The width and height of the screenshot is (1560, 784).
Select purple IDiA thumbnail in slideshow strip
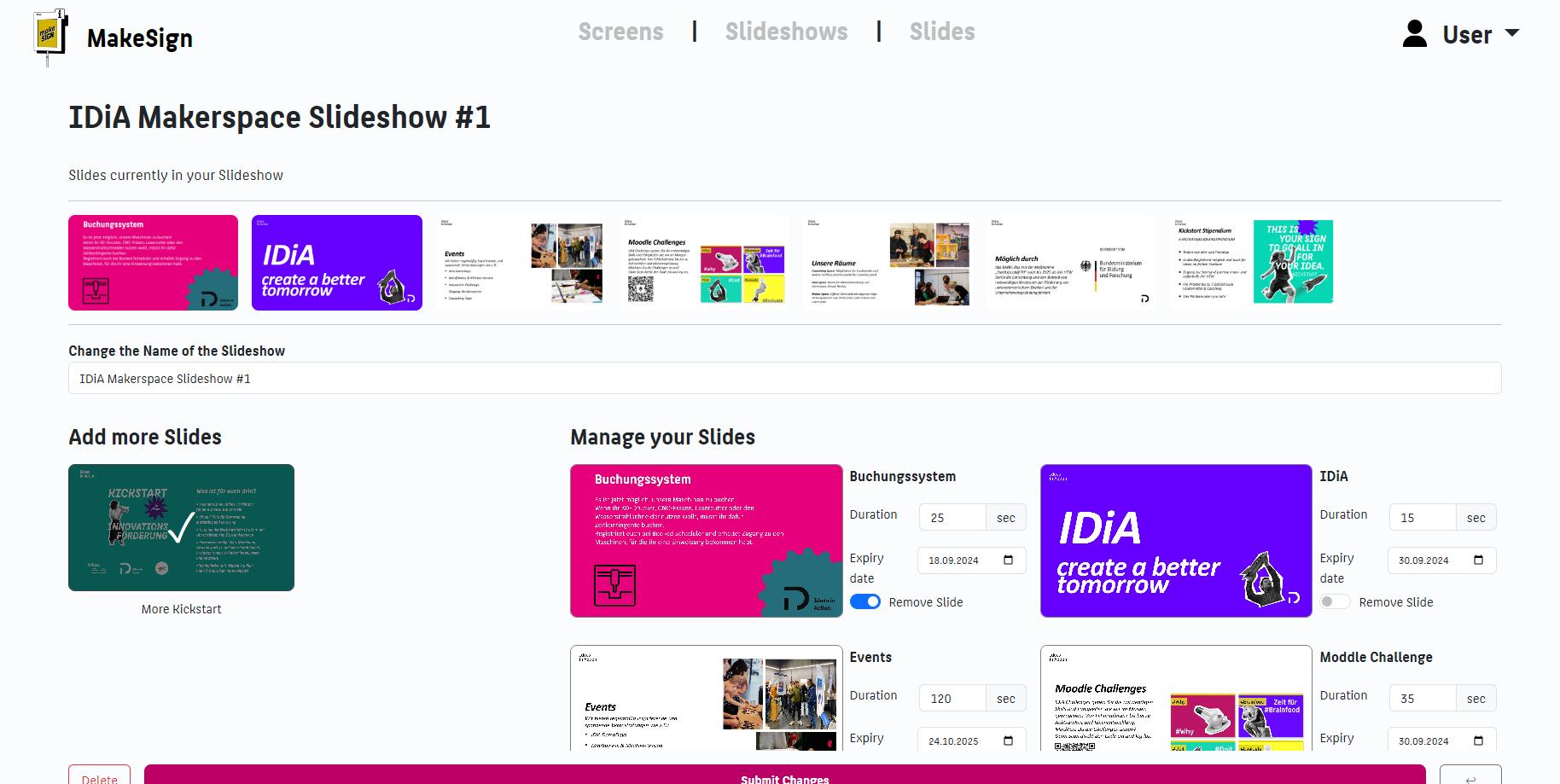[x=337, y=263]
